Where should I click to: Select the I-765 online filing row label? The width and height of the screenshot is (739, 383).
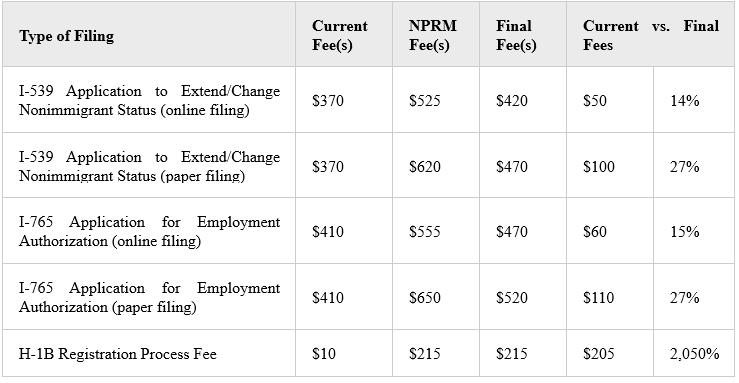coord(149,231)
